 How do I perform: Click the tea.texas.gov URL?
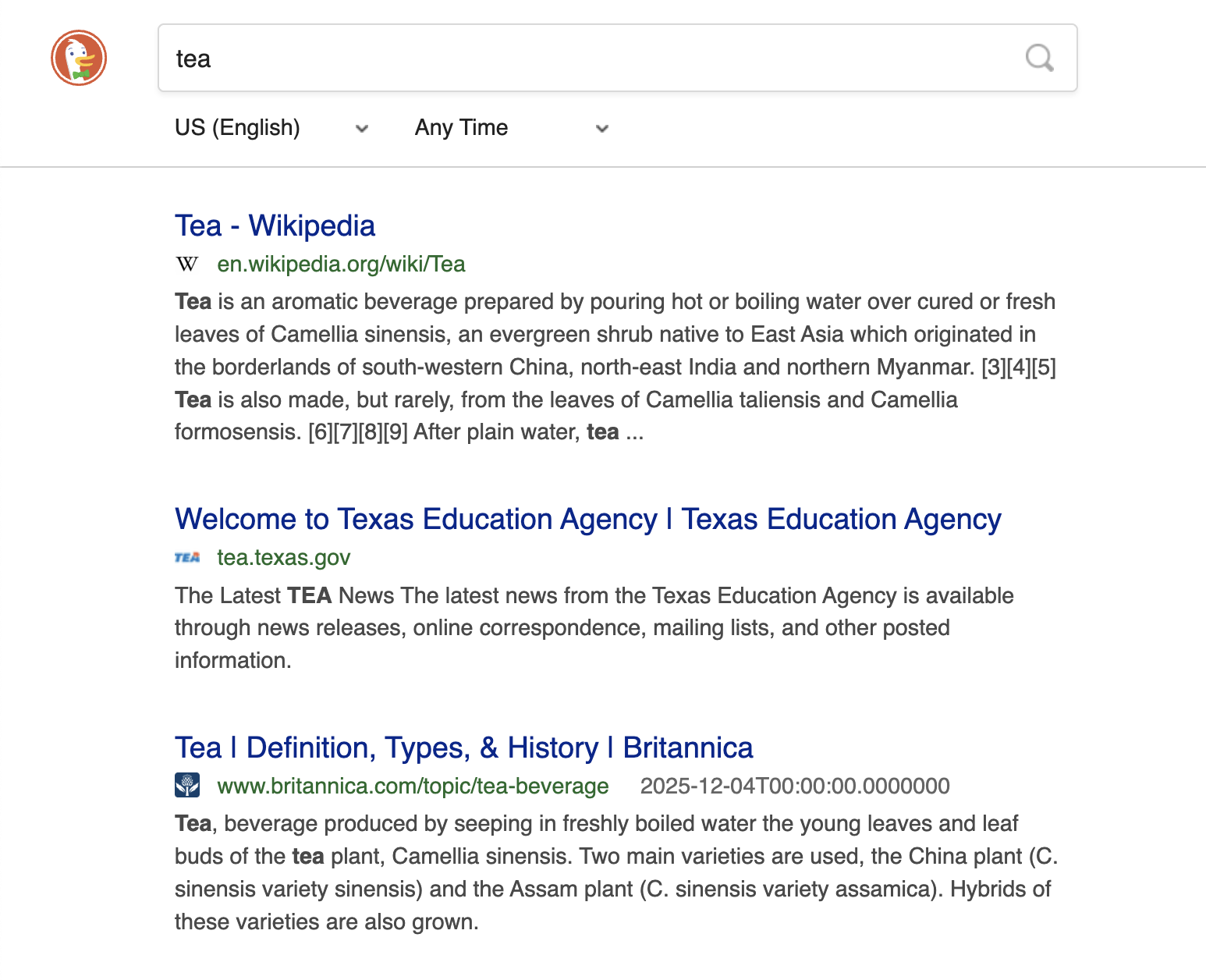pos(283,558)
